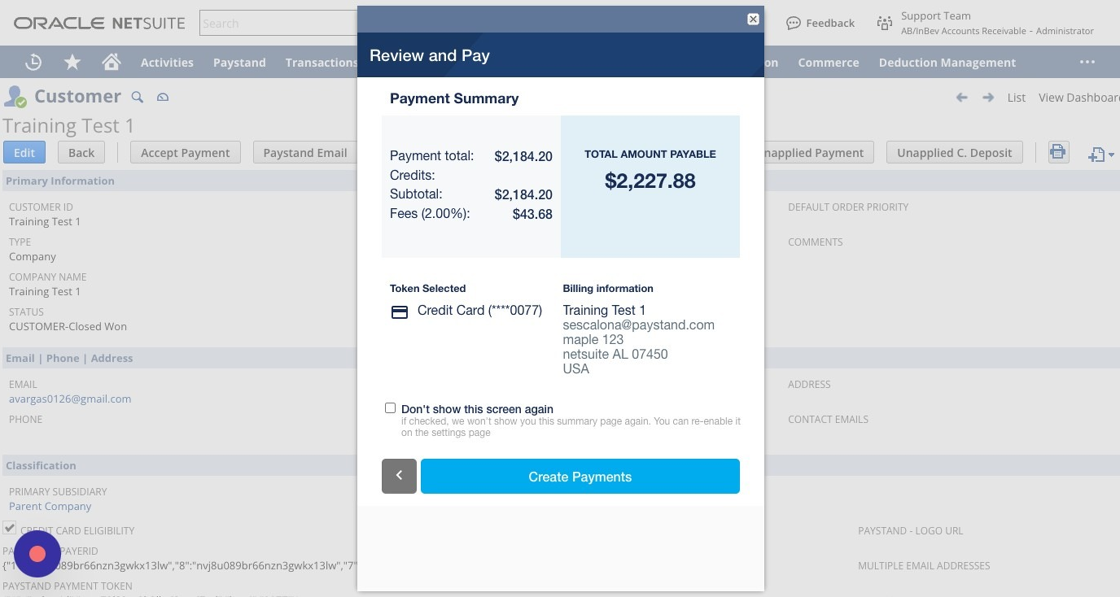Click the Customer record icon
Screen dimensions: 1120x597
tap(15, 96)
